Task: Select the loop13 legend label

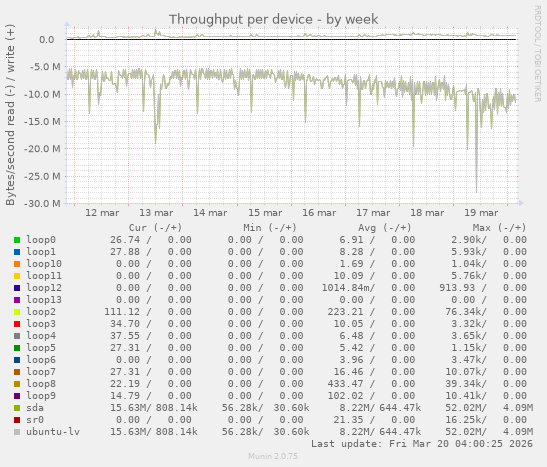Action: [x=44, y=300]
